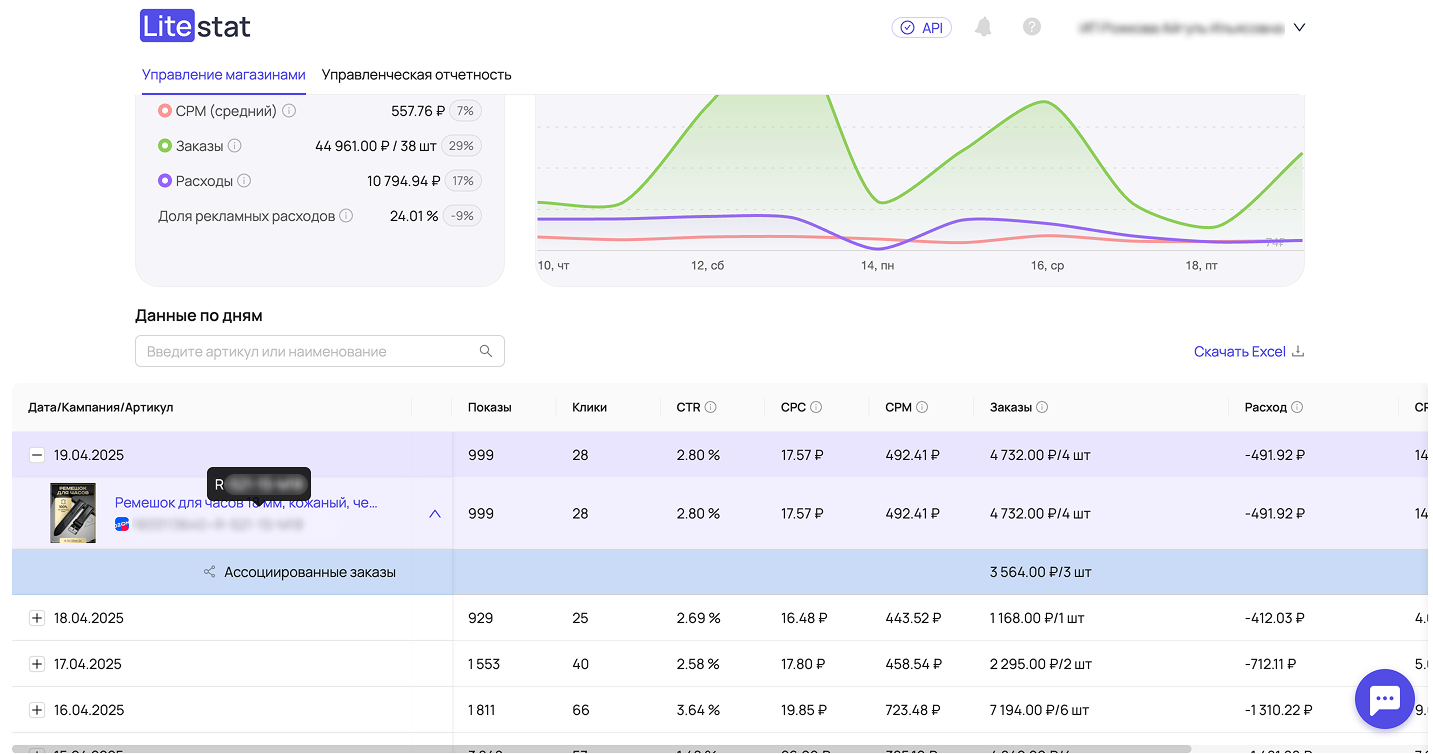Switch to Управленческая отчетность tab

pos(416,75)
